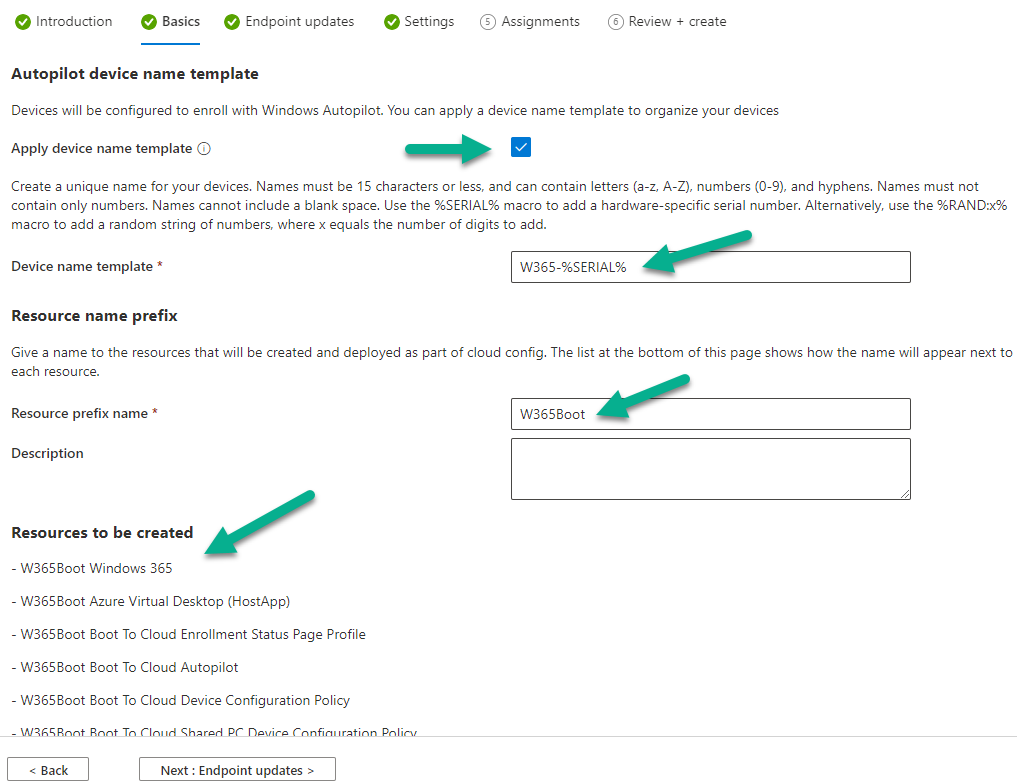Image resolution: width=1017 pixels, height=784 pixels.
Task: Continue with Next: Endpoint updates button
Action: click(x=237, y=770)
